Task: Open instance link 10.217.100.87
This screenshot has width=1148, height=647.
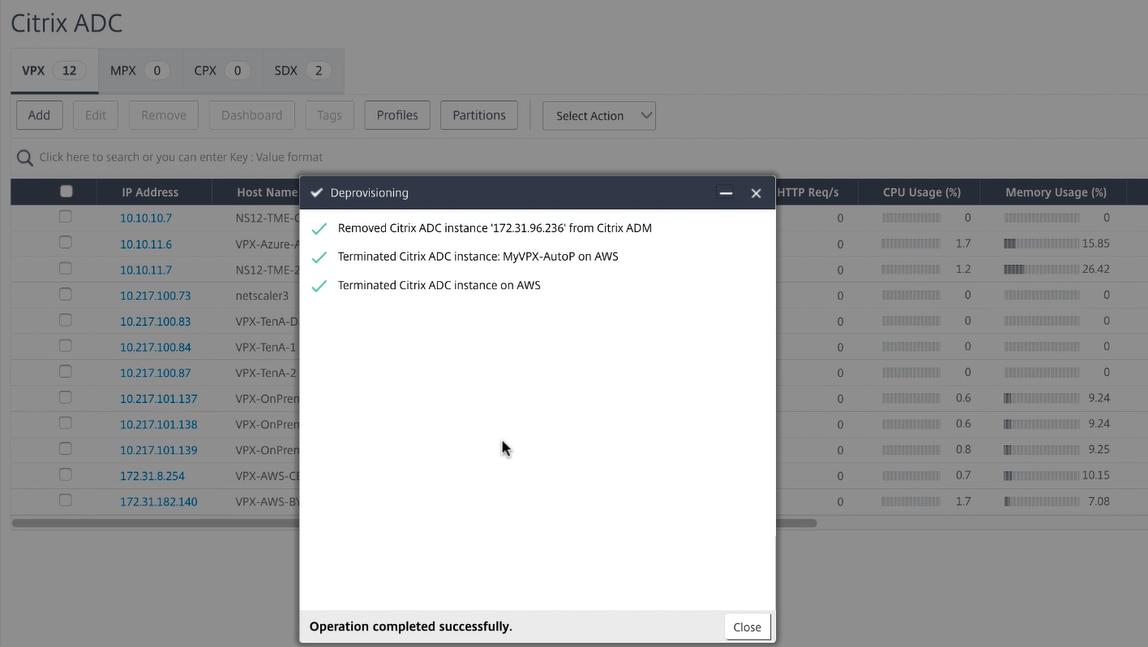Action: click(x=155, y=373)
